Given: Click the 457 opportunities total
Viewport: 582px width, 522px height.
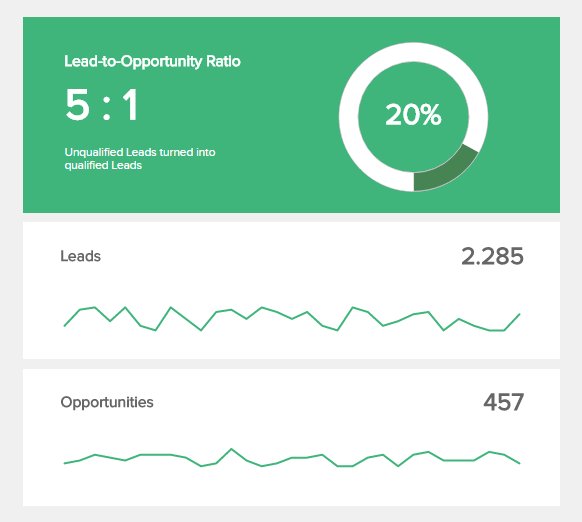Looking at the screenshot, I should pyautogui.click(x=503, y=402).
